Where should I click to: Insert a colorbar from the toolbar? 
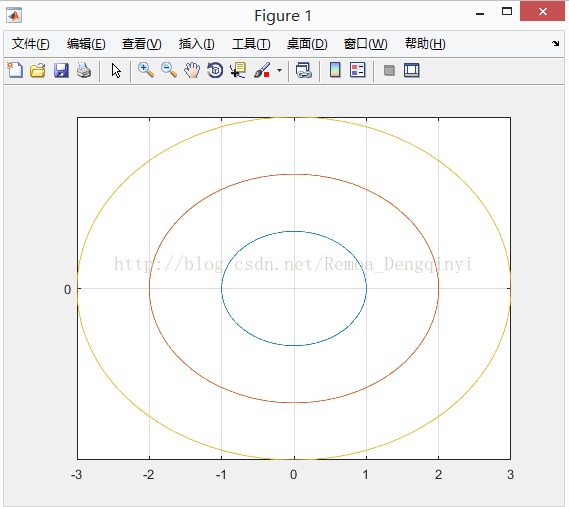coord(335,70)
